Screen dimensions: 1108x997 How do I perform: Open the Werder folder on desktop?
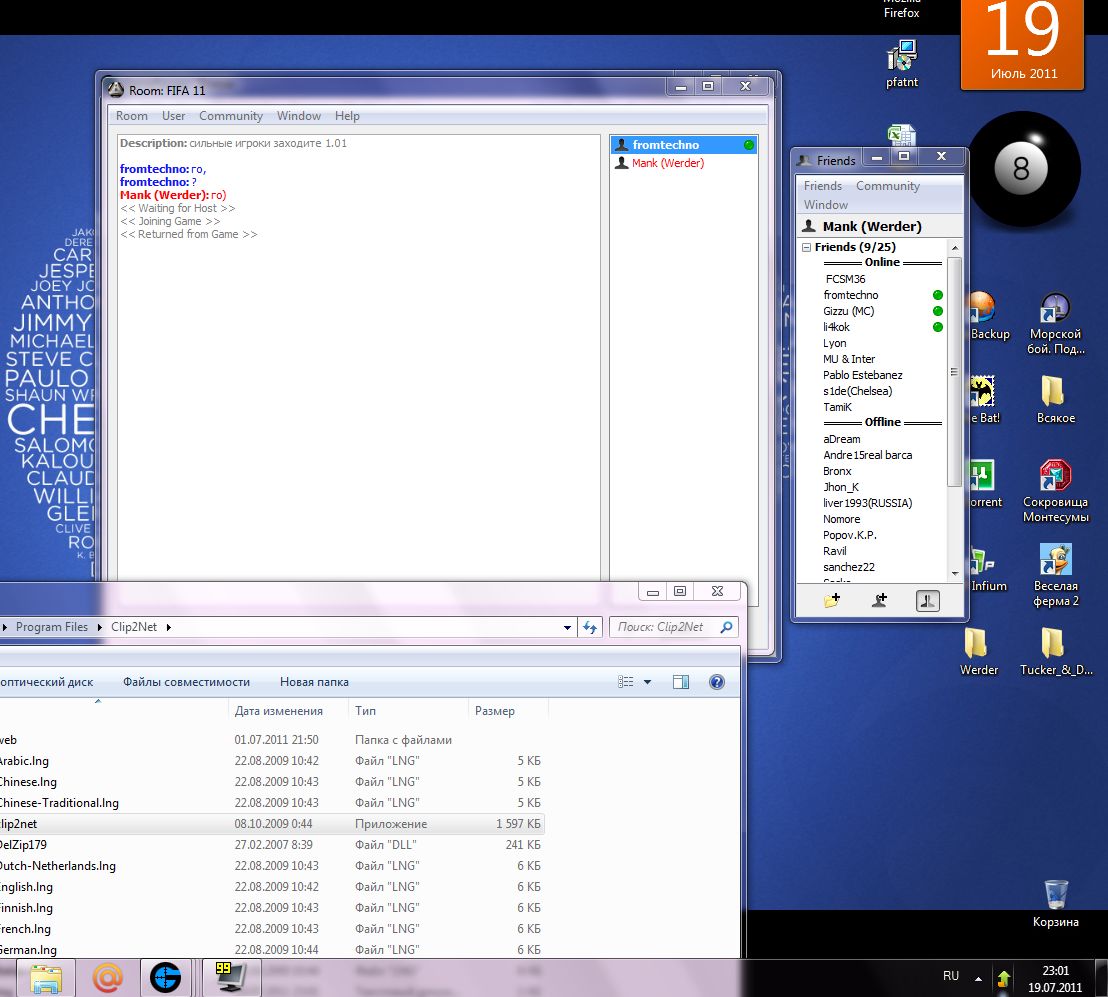(979, 651)
